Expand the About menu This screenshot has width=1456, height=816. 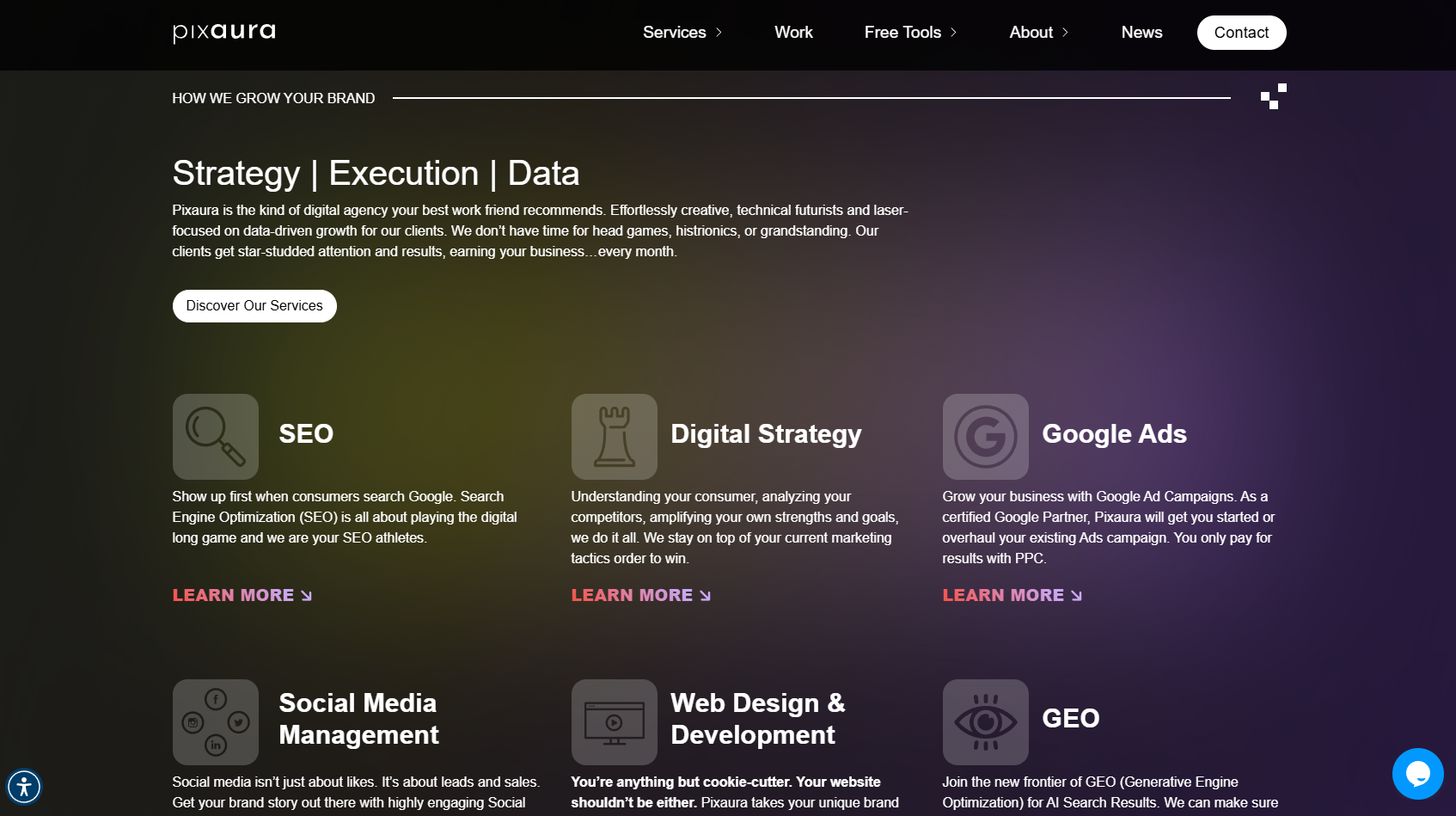pos(1038,33)
